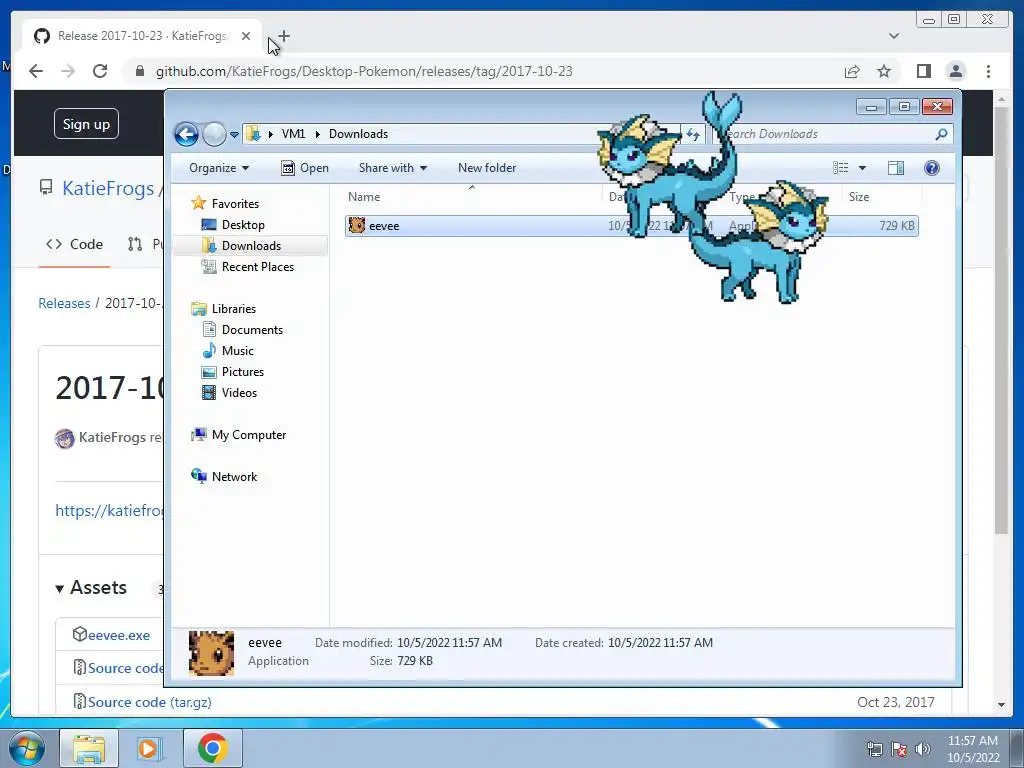The height and width of the screenshot is (768, 1024).
Task: Open Windows Media Player from taskbar
Action: pyautogui.click(x=150, y=748)
